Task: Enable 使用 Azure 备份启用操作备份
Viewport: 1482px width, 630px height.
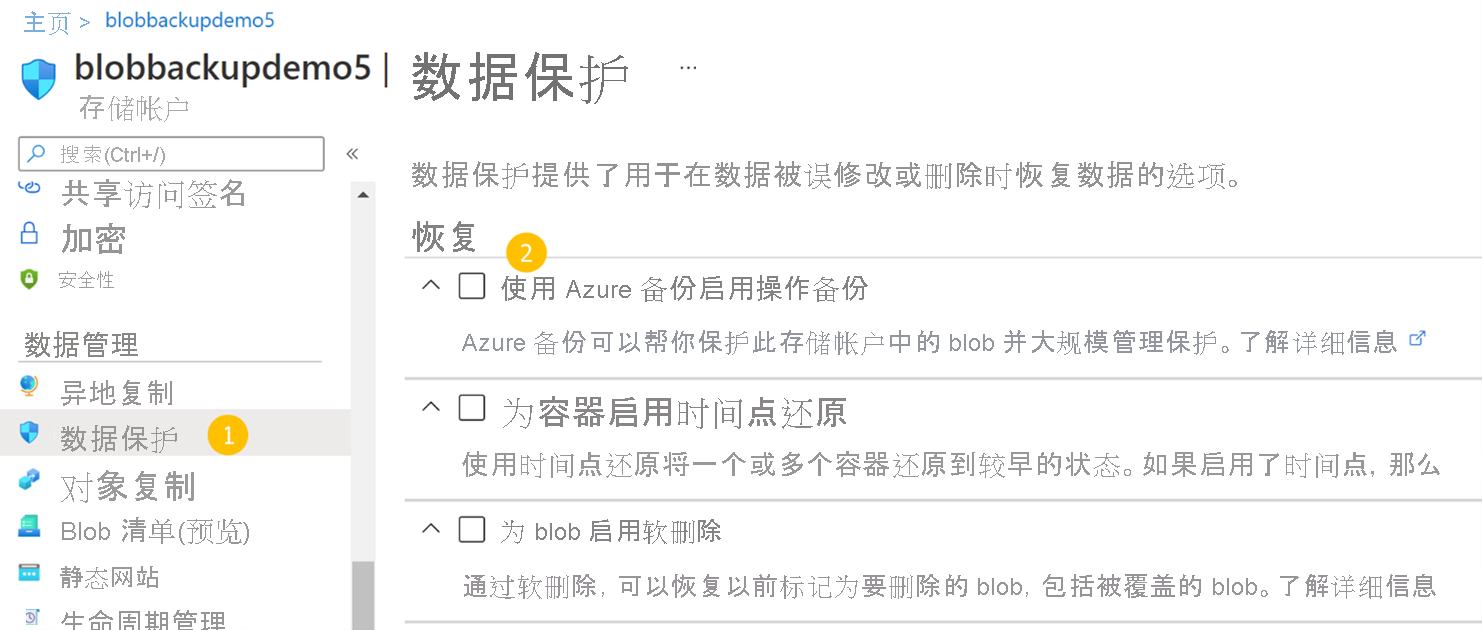Action: [x=470, y=285]
